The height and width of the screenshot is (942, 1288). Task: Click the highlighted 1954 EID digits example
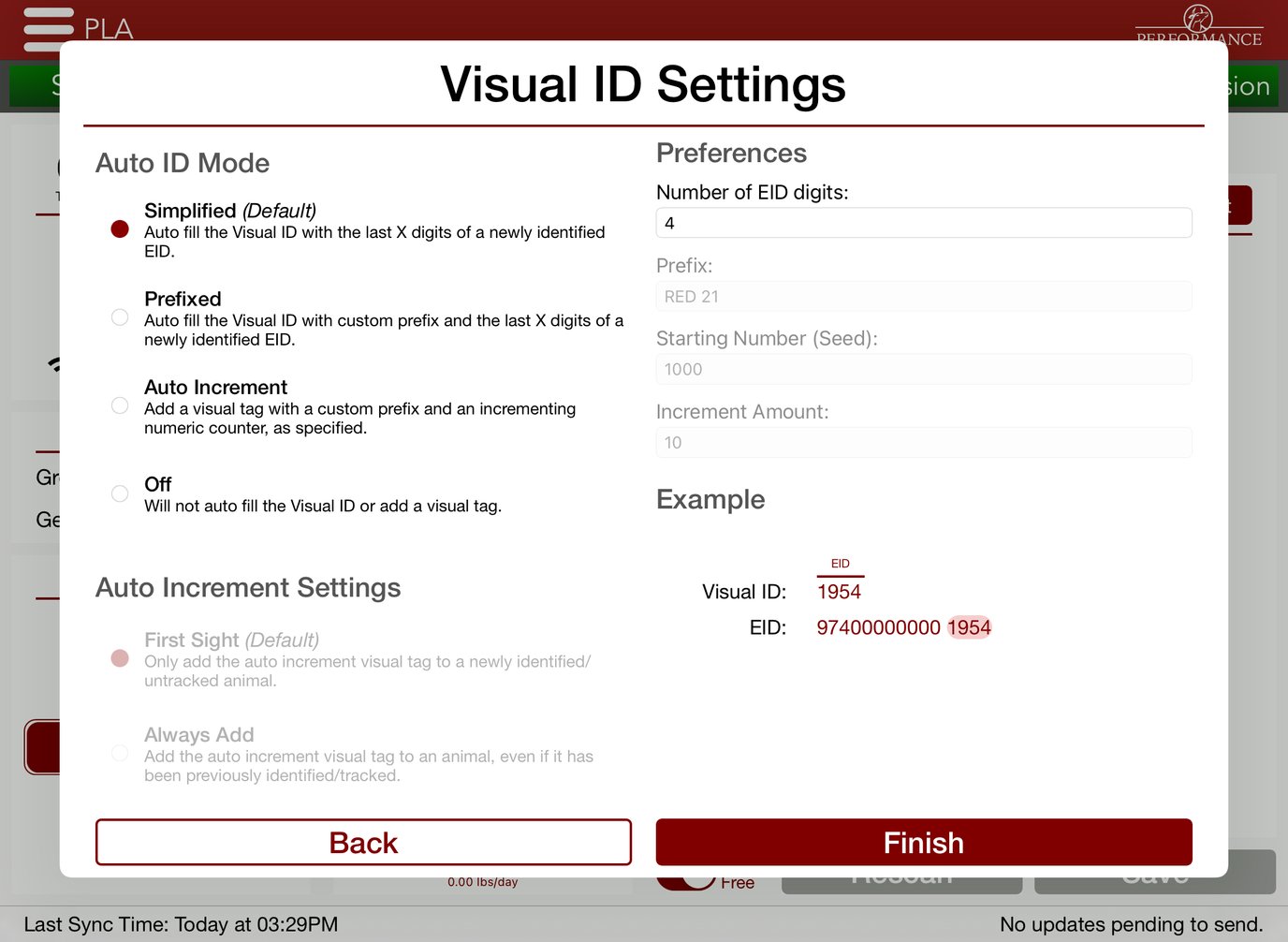pos(971,627)
